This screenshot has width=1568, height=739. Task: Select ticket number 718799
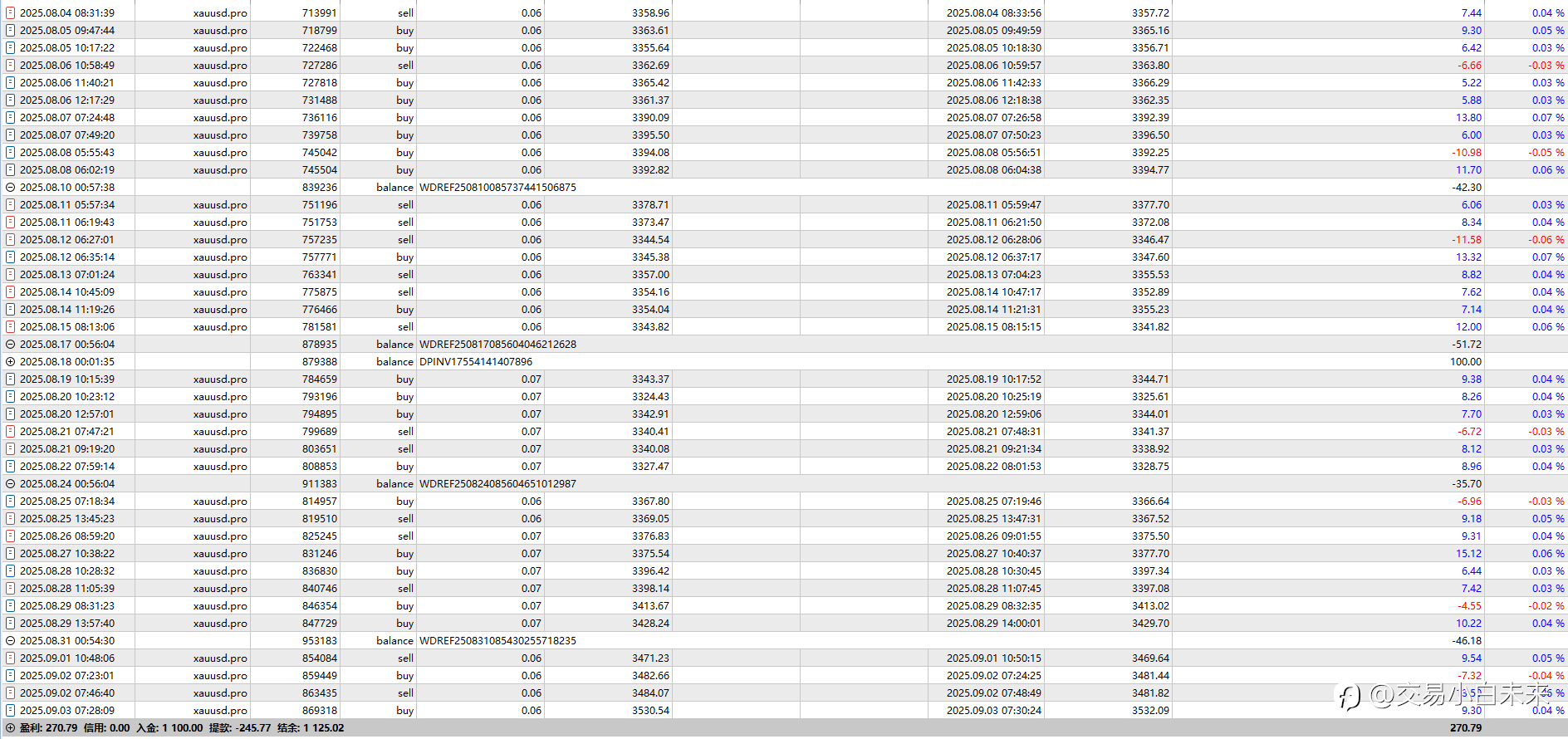[x=319, y=30]
